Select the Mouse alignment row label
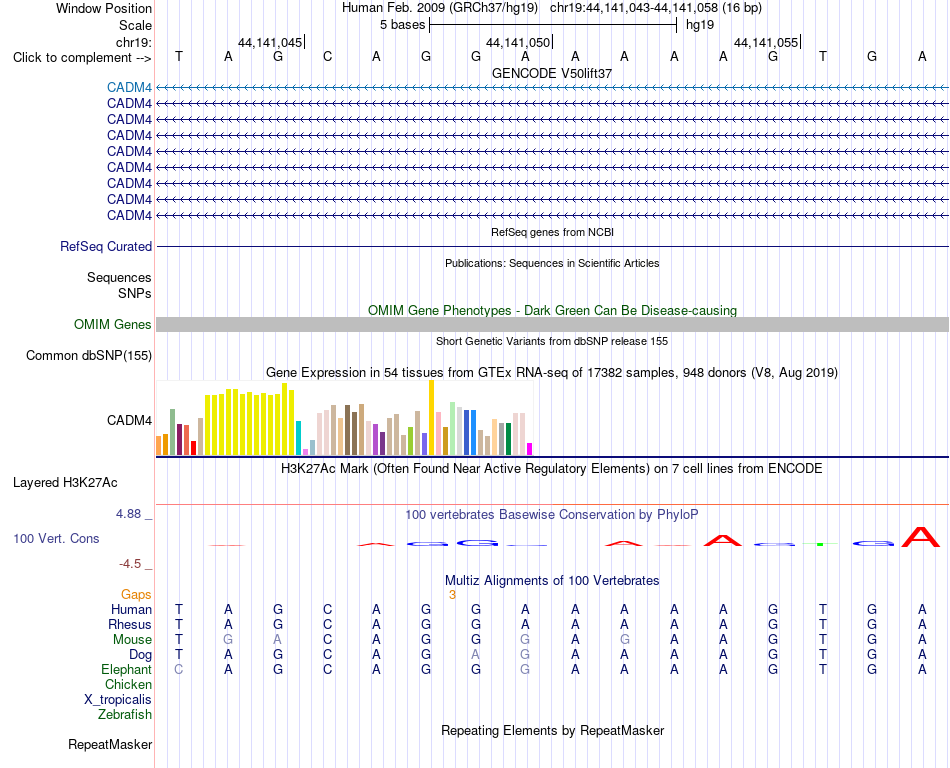 (x=133, y=640)
